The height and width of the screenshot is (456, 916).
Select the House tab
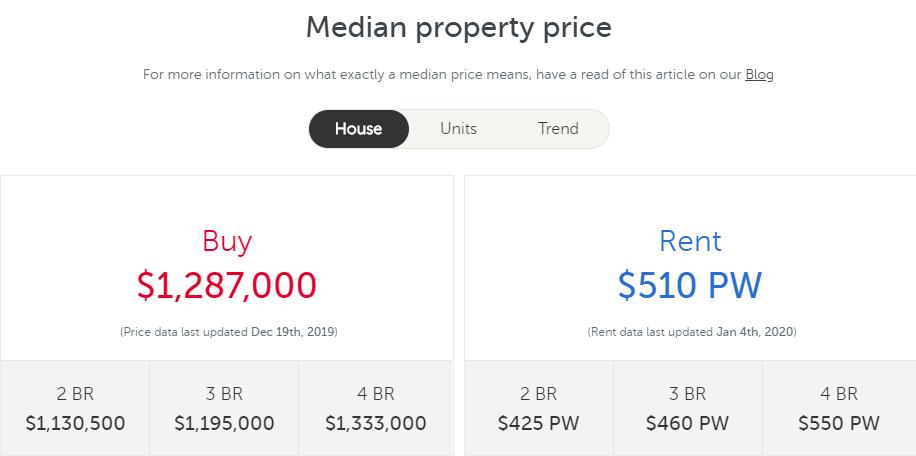pyautogui.click(x=358, y=129)
